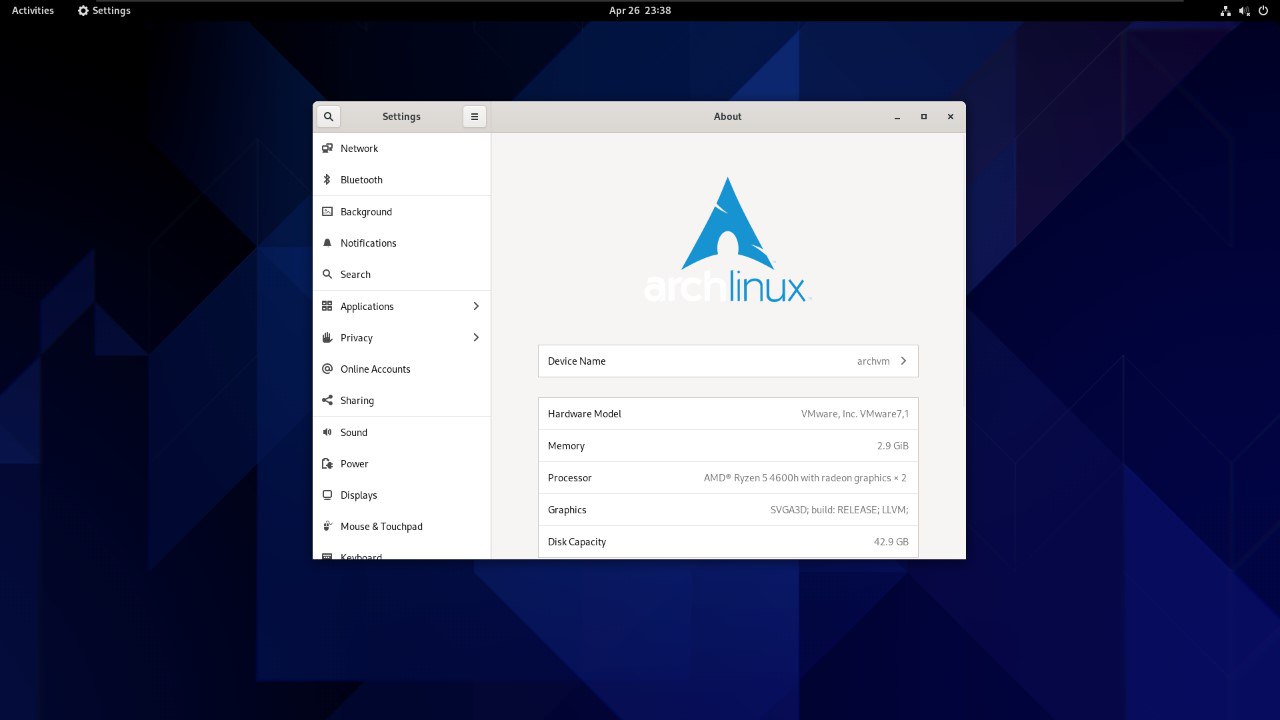Select Sharing in the sidebar
1280x720 pixels.
pos(402,400)
